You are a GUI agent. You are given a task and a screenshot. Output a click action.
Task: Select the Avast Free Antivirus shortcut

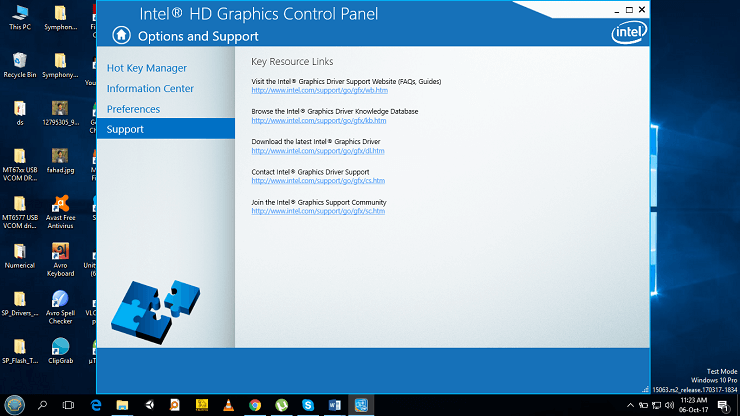[x=60, y=212]
